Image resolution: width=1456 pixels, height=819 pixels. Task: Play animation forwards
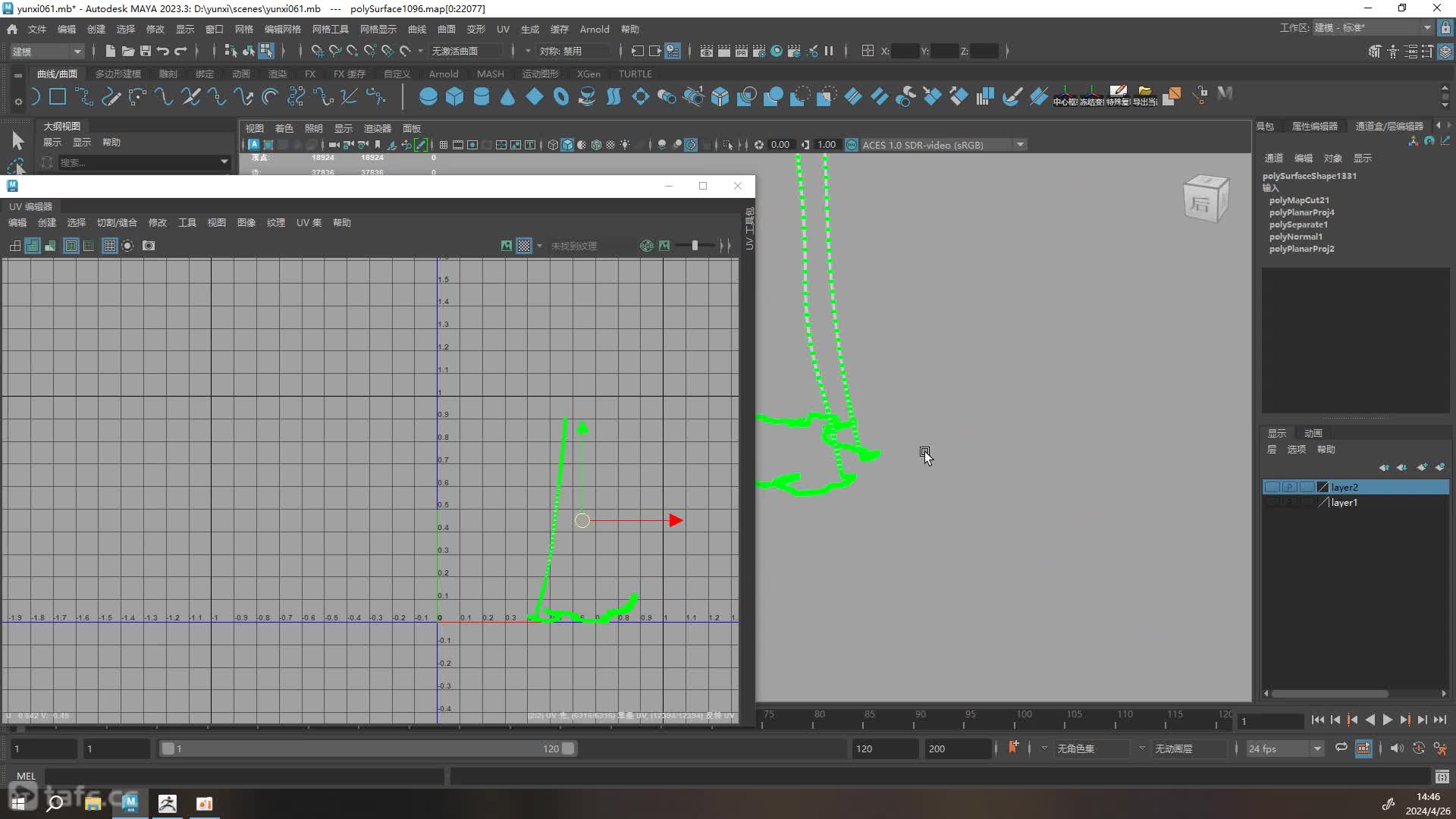[1387, 720]
